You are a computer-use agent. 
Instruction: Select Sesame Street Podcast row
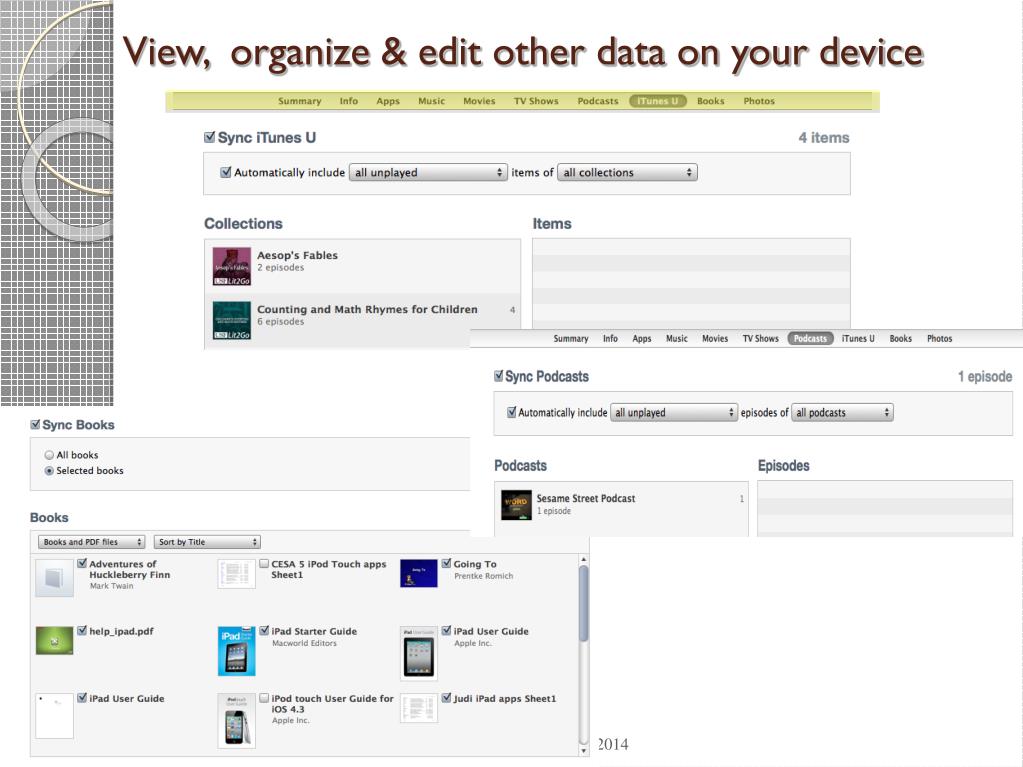pyautogui.click(x=621, y=505)
